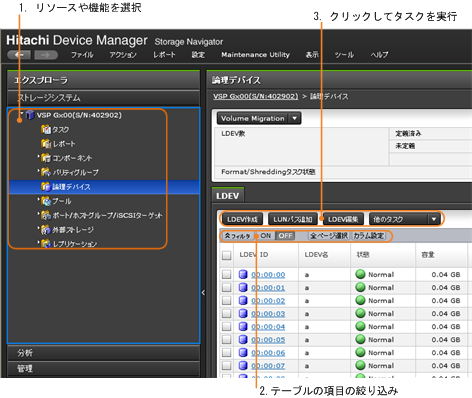The width and height of the screenshot is (472, 398).
Task: Open the 他のタスク dropdown
Action: [405, 219]
